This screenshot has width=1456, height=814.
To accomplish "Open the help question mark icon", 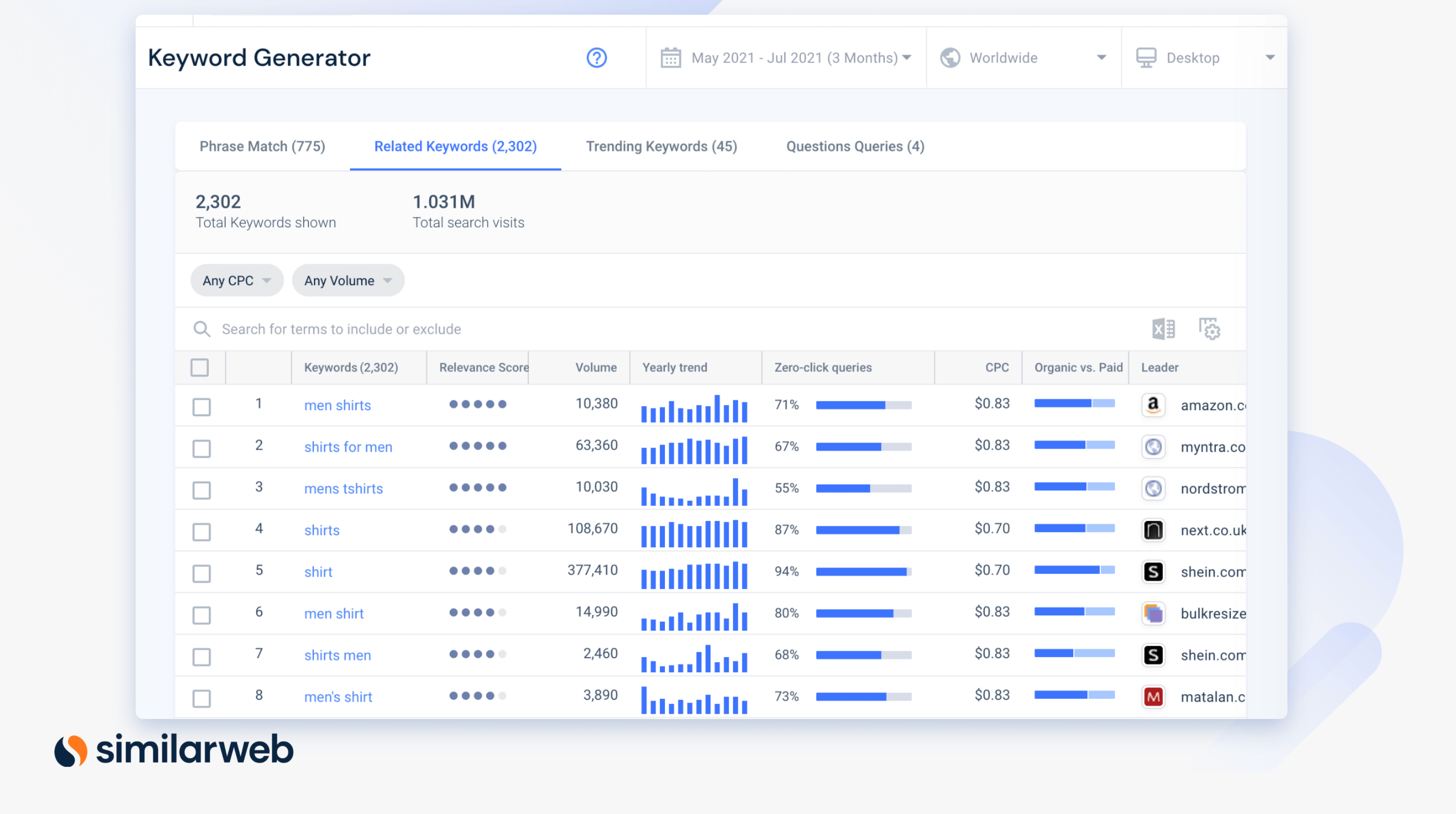I will 596,57.
